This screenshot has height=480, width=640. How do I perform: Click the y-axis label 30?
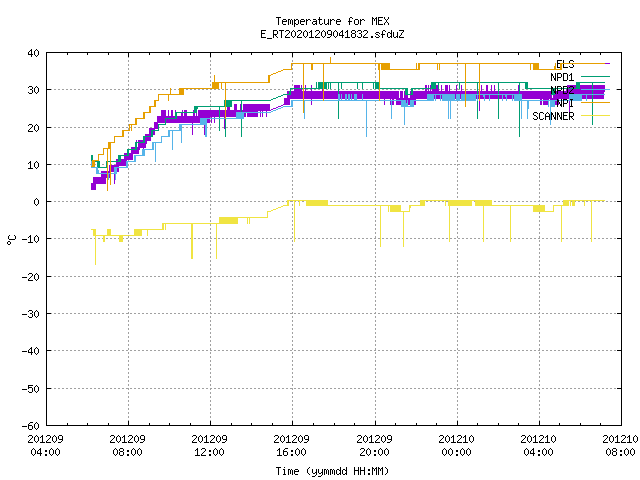coord(33,90)
